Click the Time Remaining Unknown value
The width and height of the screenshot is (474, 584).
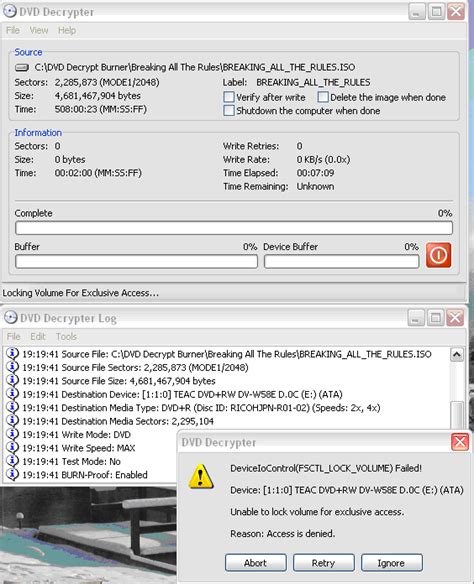pyautogui.click(x=315, y=187)
